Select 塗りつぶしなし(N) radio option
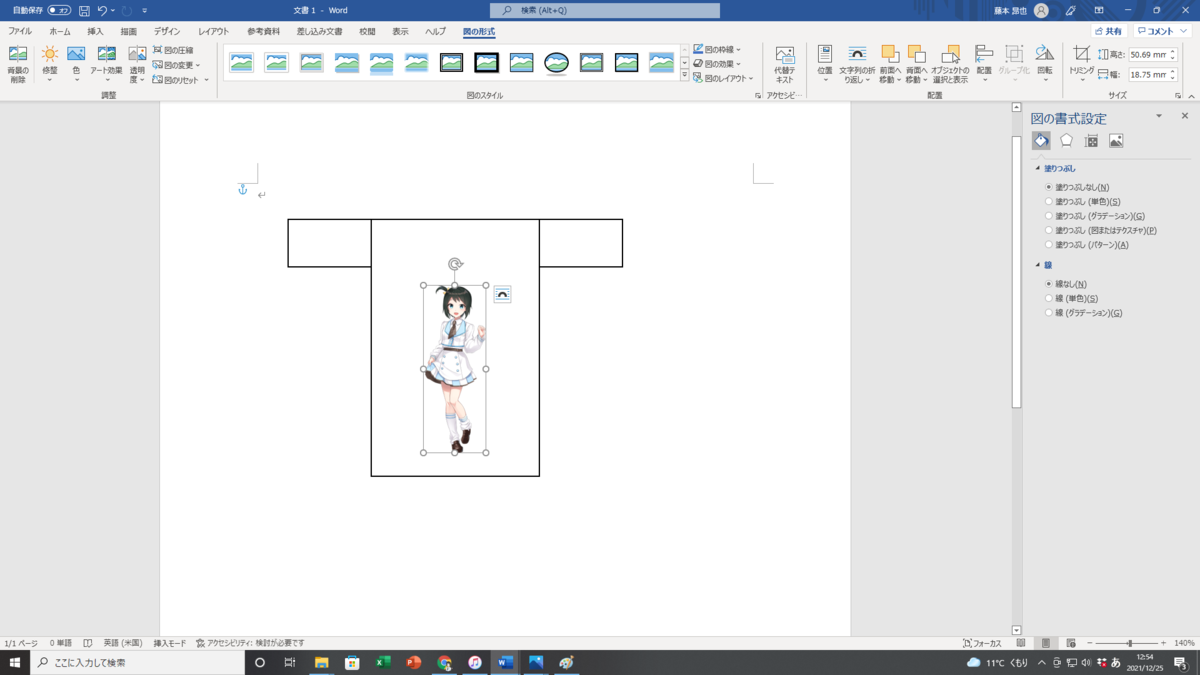Image resolution: width=1200 pixels, height=675 pixels. click(x=1077, y=187)
